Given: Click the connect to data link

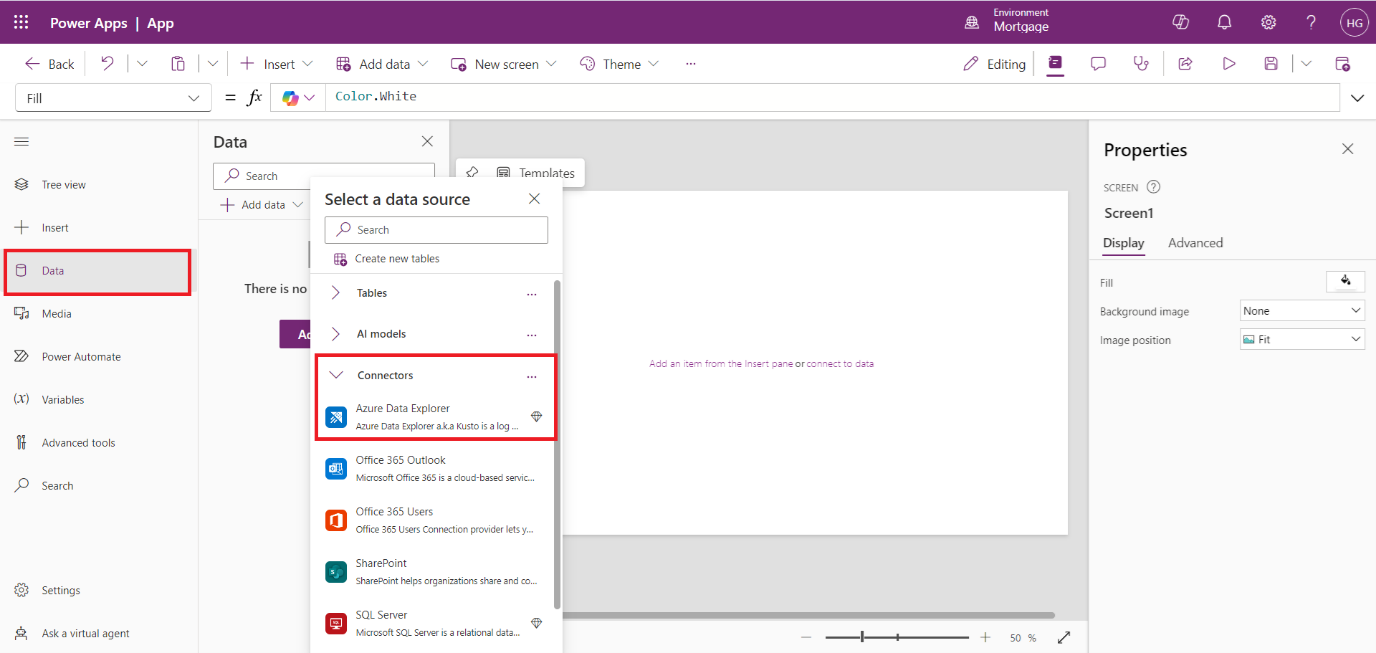Looking at the screenshot, I should click(x=840, y=364).
